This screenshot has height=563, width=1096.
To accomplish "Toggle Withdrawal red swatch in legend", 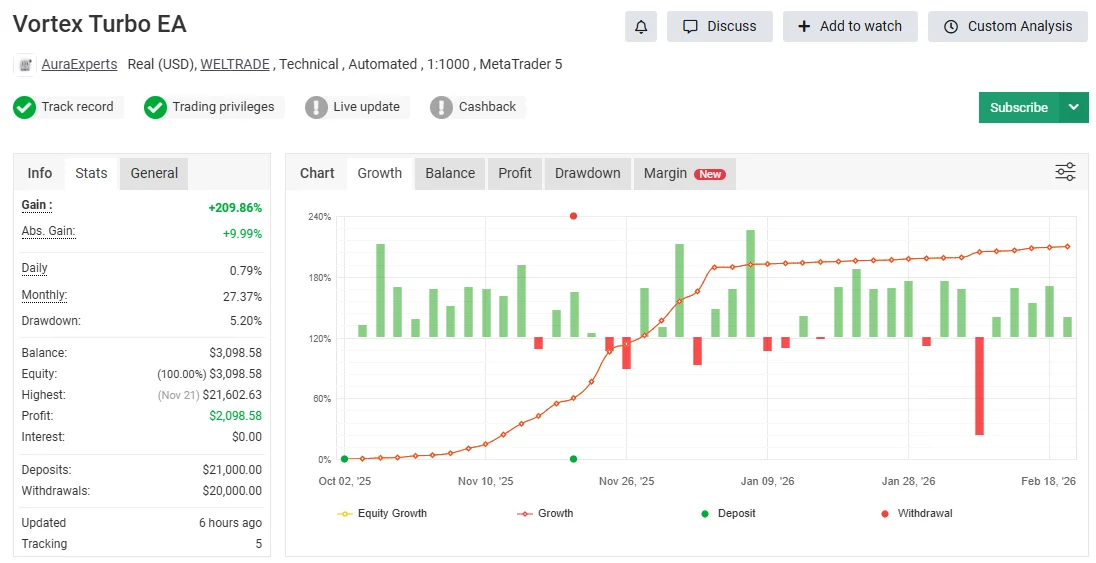I will click(x=884, y=514).
